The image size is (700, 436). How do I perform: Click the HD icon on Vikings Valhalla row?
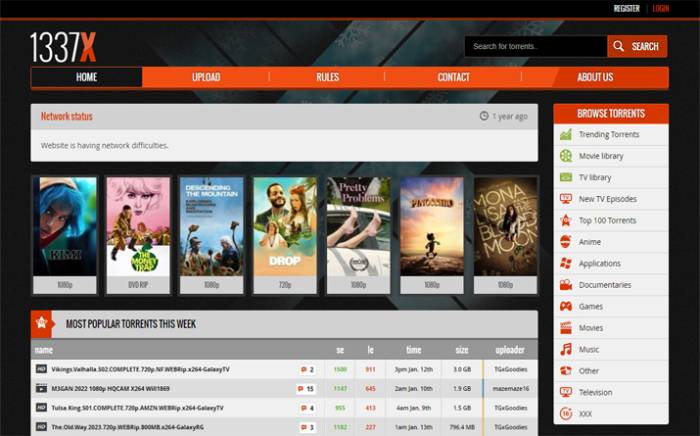(41, 369)
